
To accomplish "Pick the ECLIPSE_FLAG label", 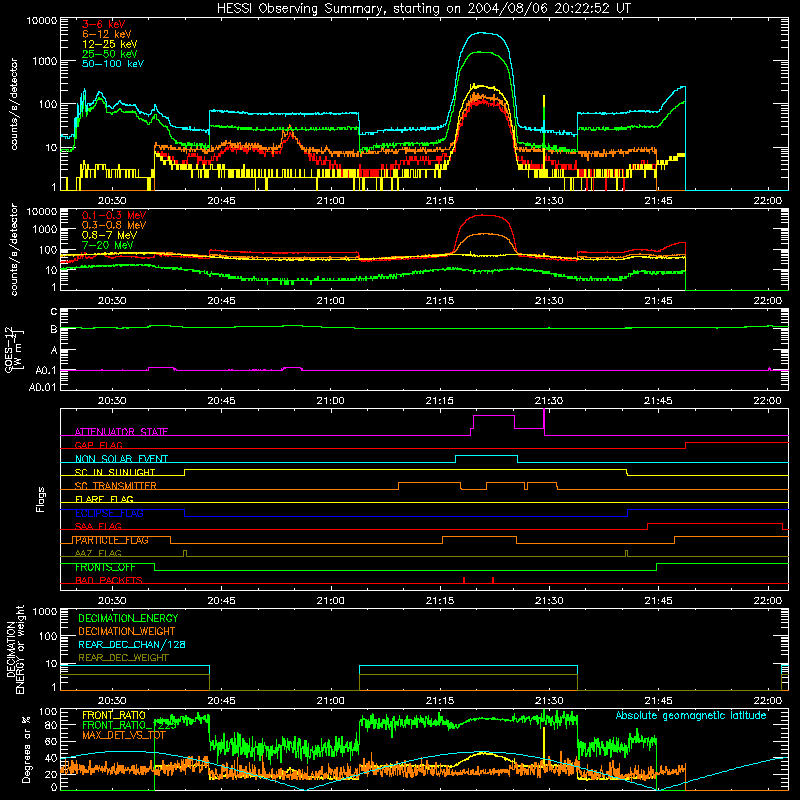I will coord(109,513).
